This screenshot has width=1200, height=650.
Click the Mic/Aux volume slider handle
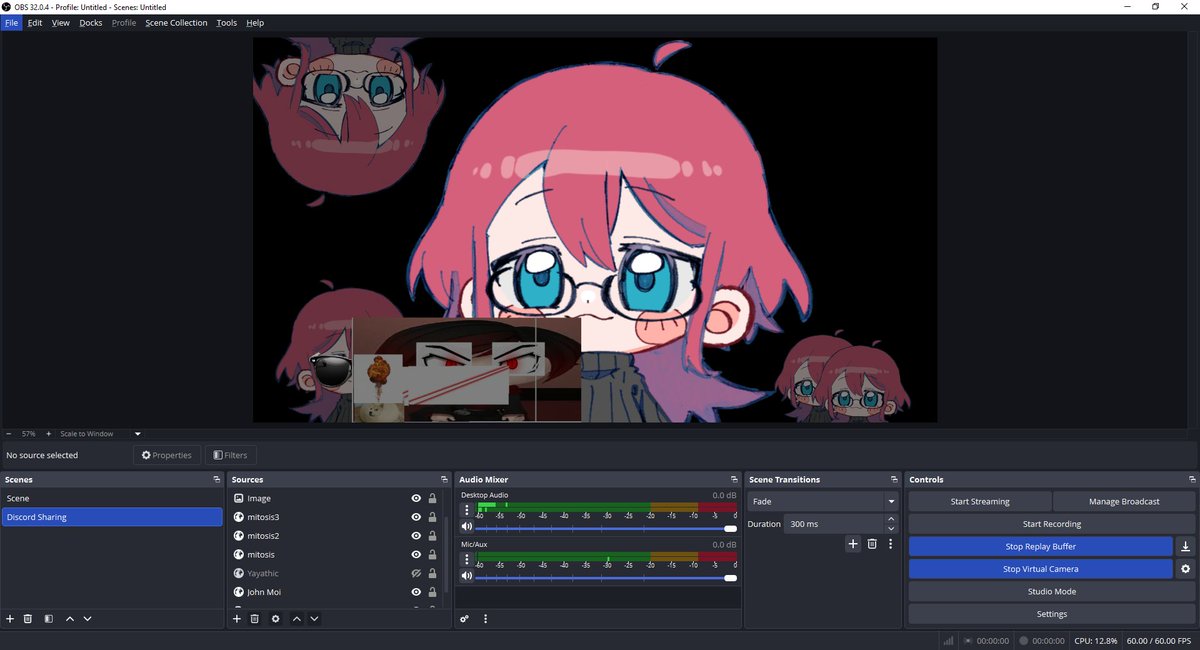730,577
